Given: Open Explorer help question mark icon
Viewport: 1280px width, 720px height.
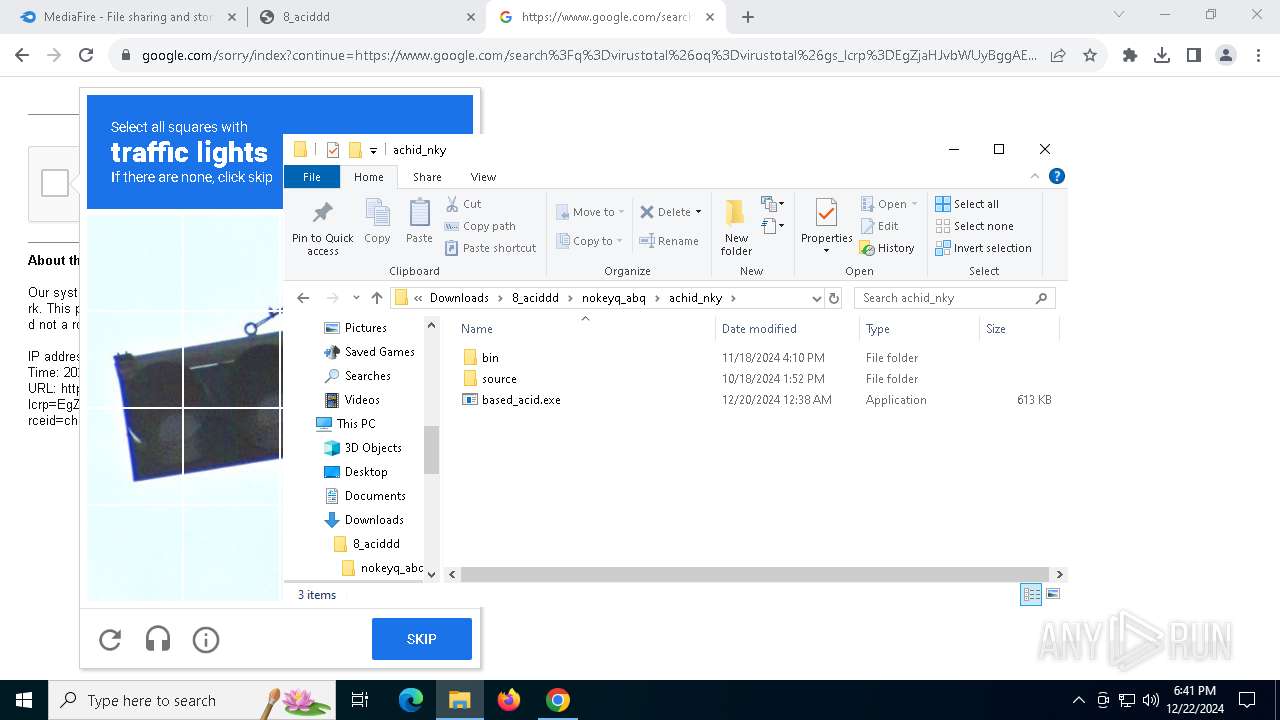Looking at the screenshot, I should coord(1057,176).
